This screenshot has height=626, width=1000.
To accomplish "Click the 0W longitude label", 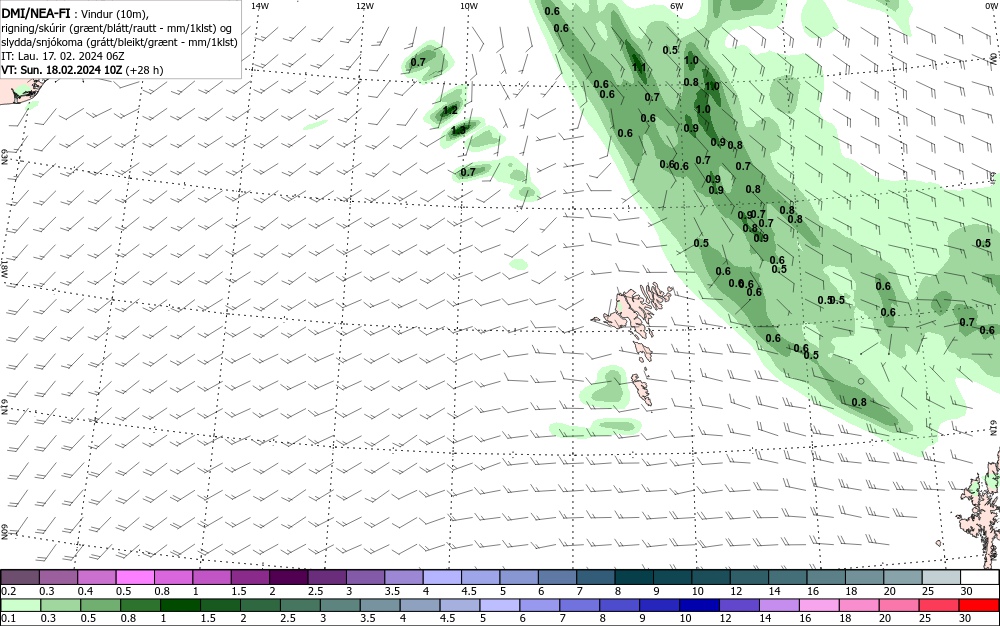I will tap(990, 6).
